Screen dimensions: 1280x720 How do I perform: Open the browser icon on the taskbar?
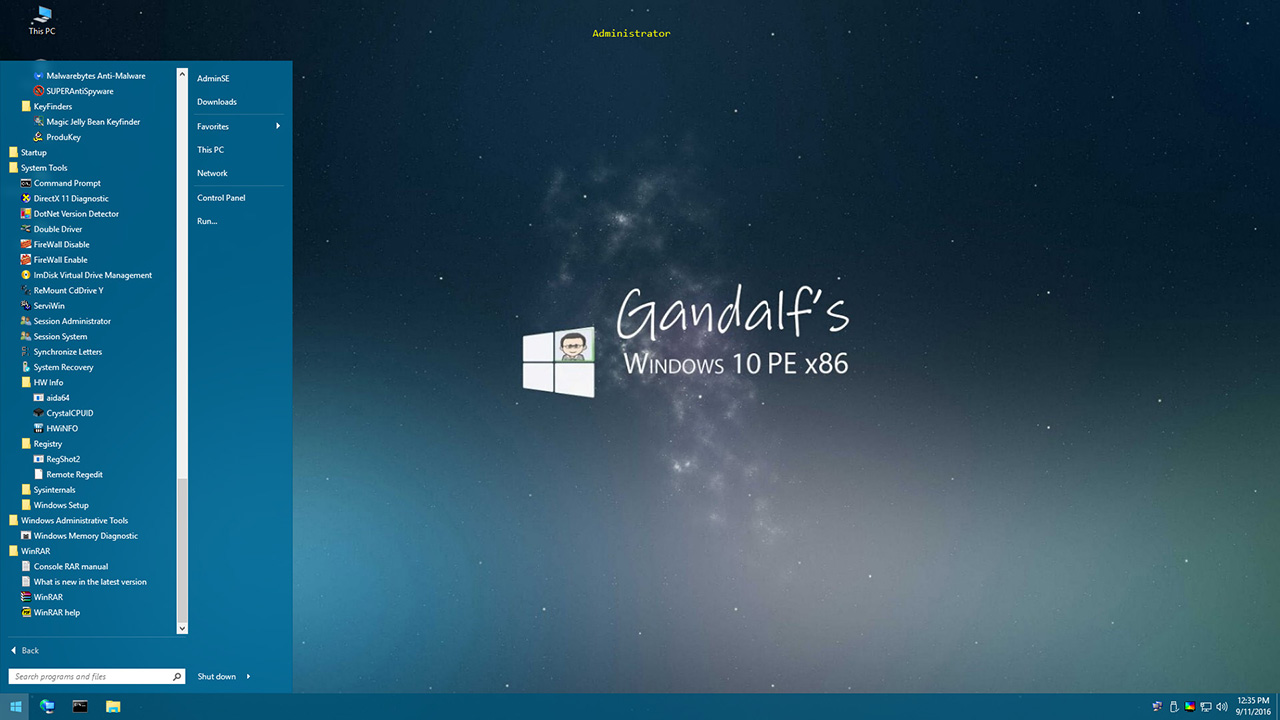coord(47,706)
